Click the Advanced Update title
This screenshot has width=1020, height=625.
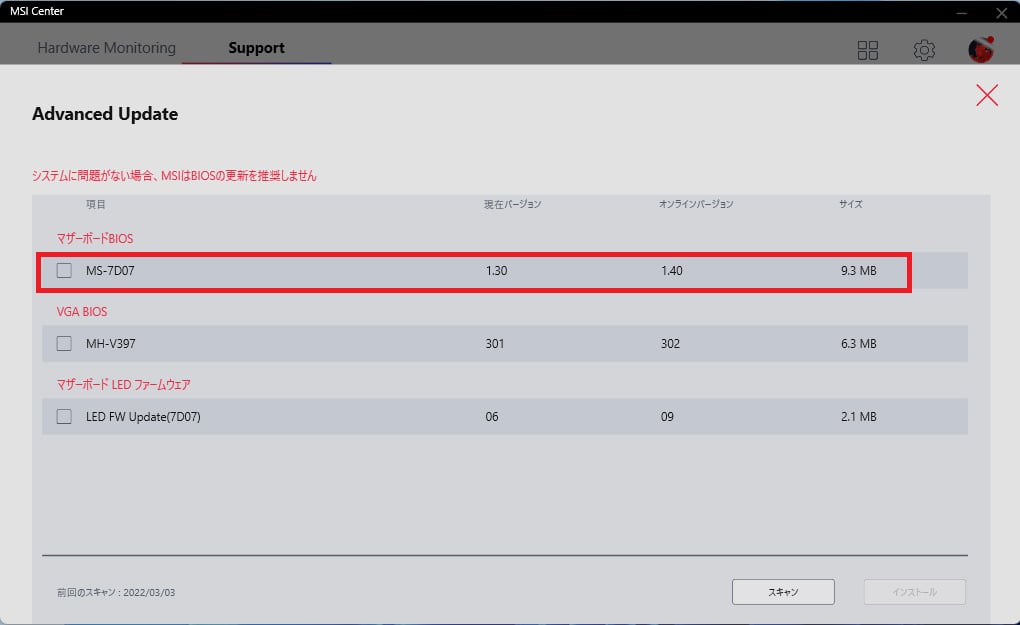coord(105,114)
